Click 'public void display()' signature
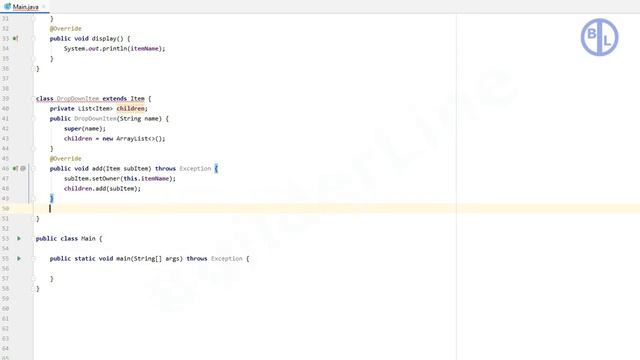This screenshot has width=640, height=360. tap(87, 38)
